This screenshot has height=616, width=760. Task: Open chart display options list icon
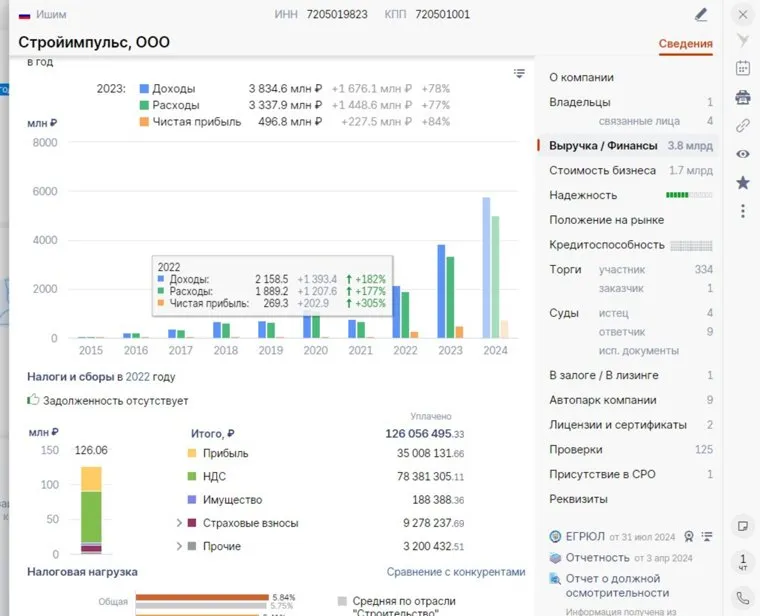coord(519,73)
